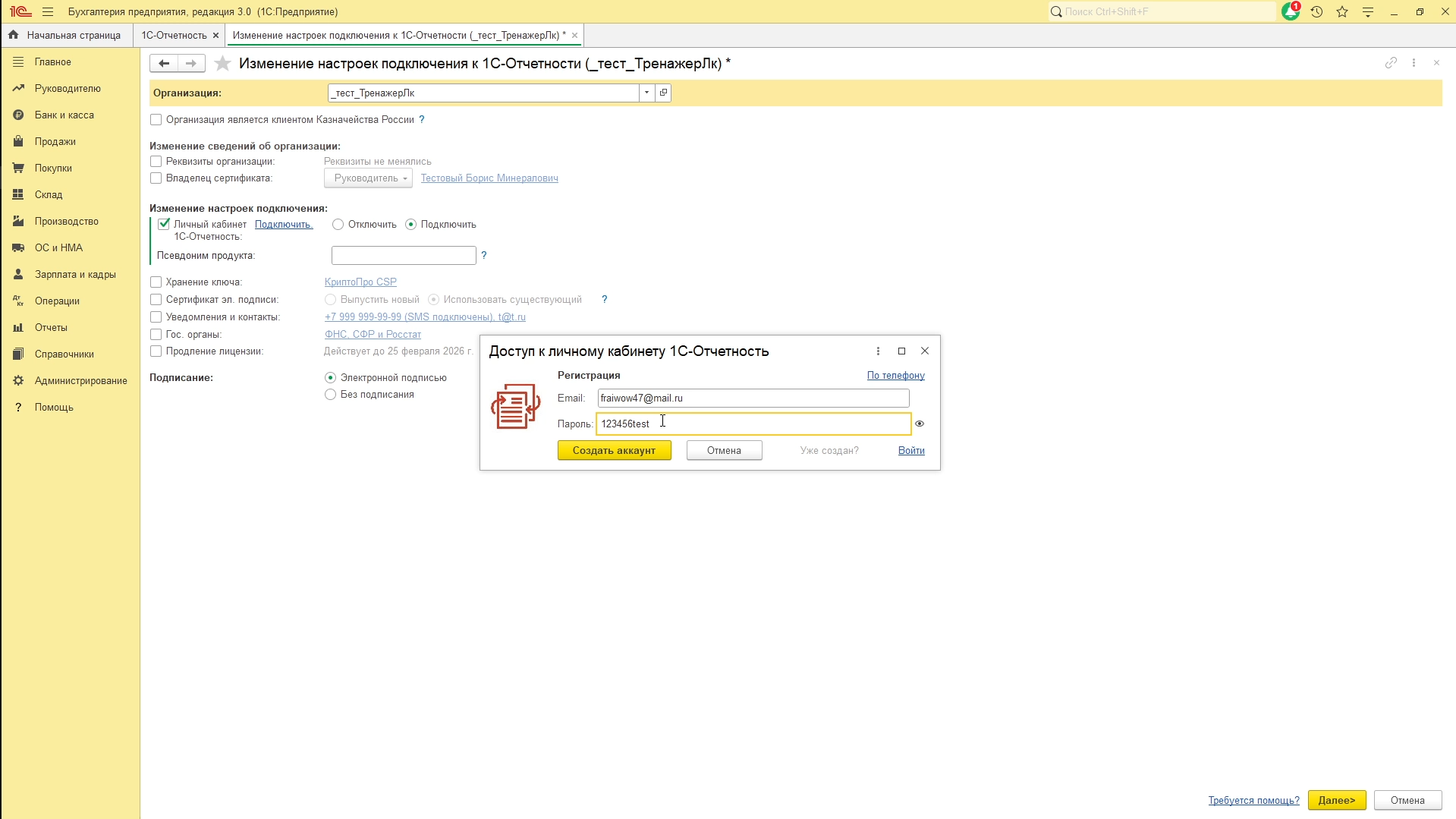1456x819 pixels.
Task: Open Руководителю section chart icon
Action: point(18,88)
